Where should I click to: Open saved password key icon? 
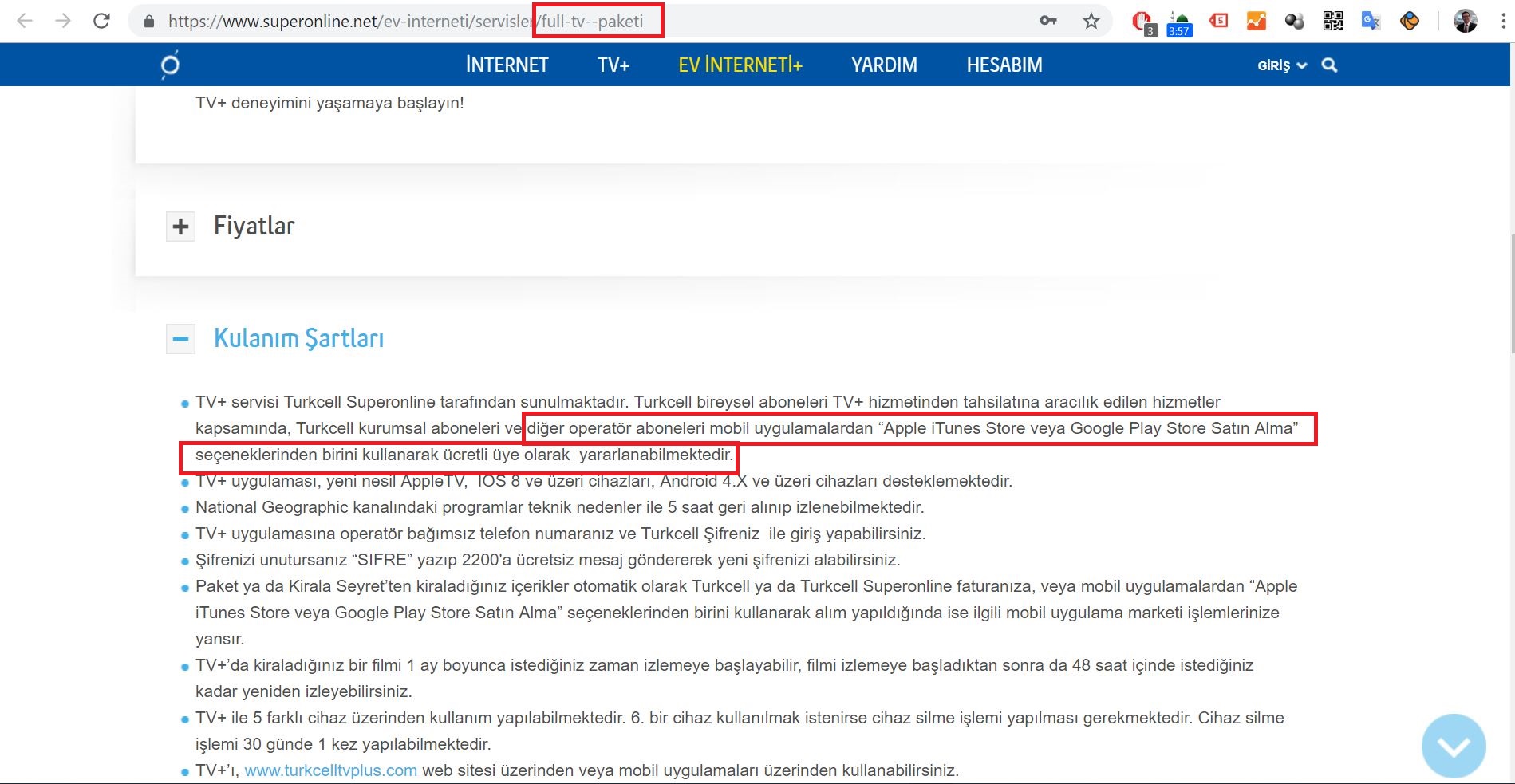point(1048,21)
